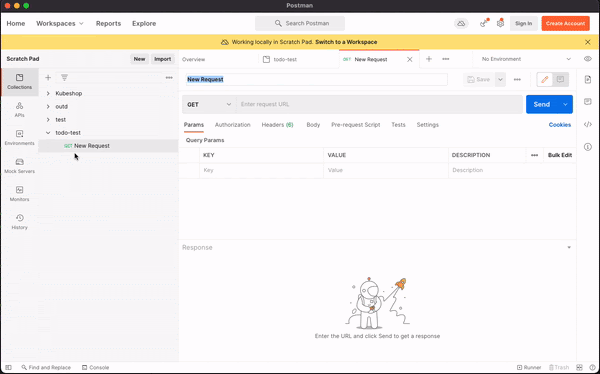Open the GET method dropdown
The image size is (600, 374).
pos(209,105)
